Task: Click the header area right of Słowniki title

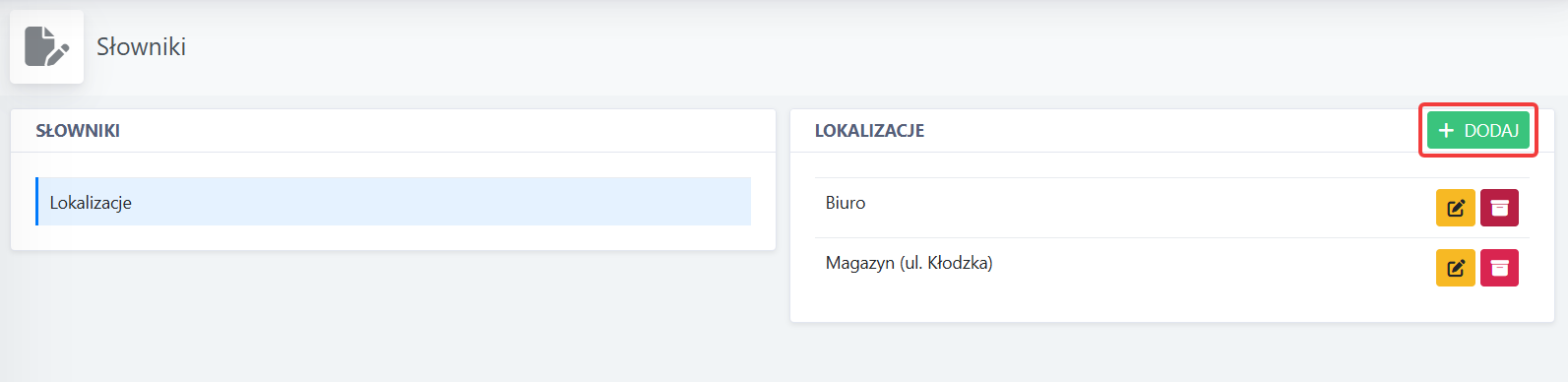Action: [x=876, y=46]
